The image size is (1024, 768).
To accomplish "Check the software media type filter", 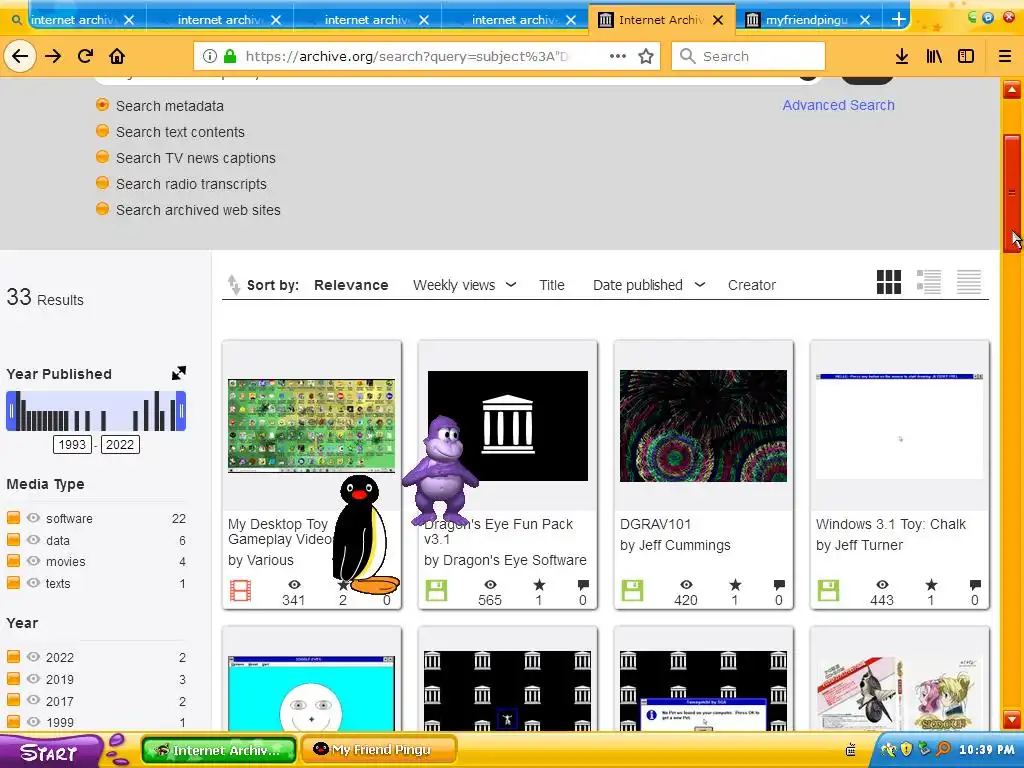I will 13,518.
